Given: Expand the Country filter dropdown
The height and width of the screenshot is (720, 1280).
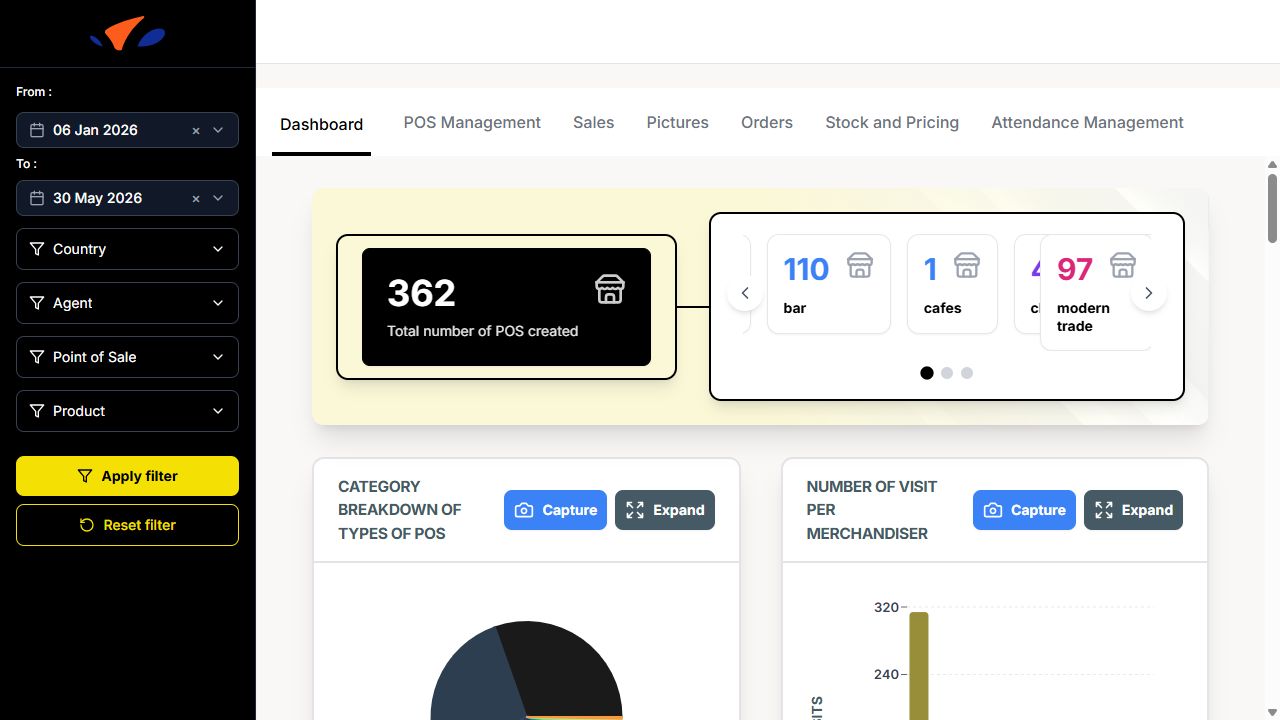Looking at the screenshot, I should (127, 249).
